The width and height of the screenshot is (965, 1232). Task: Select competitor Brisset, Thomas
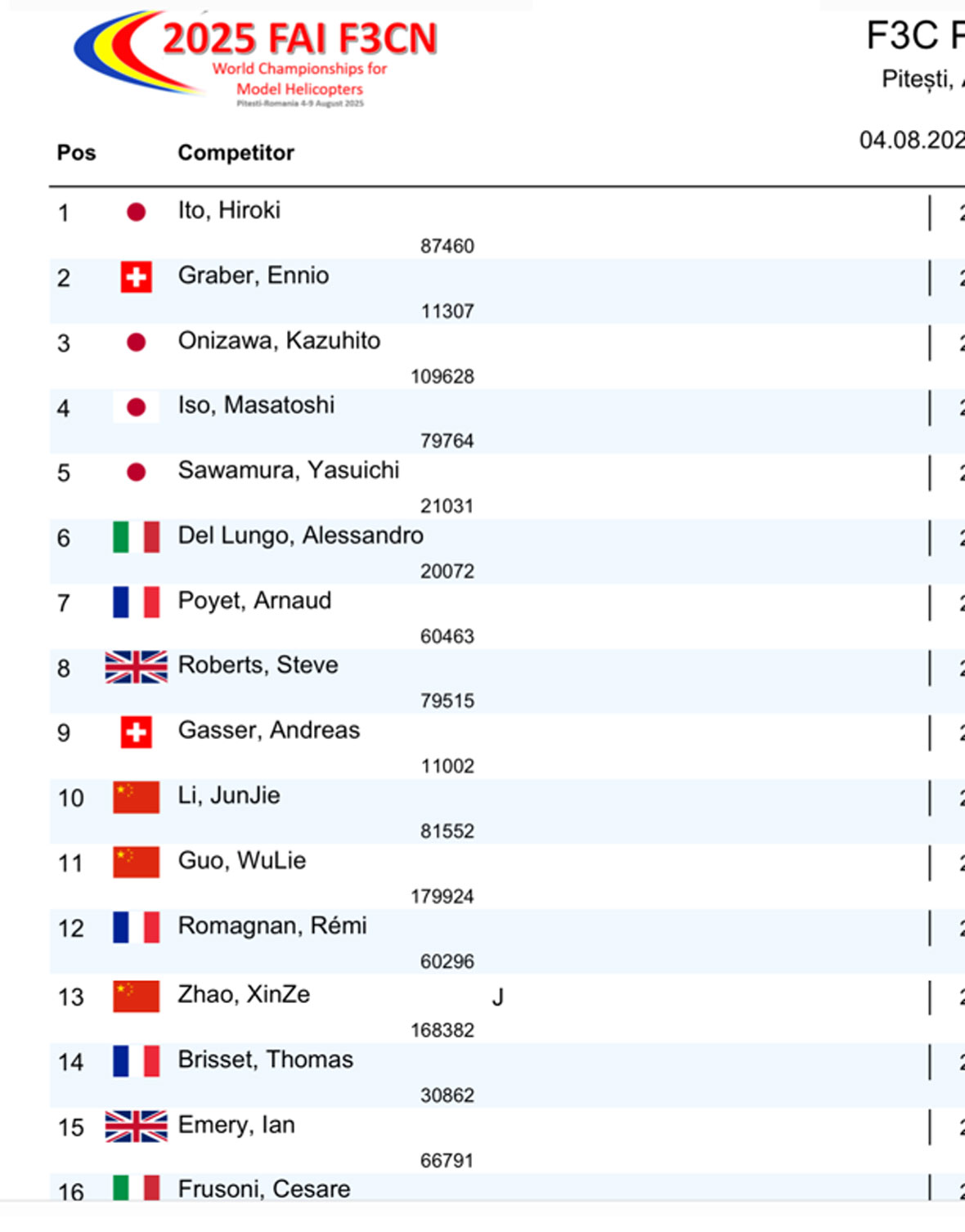pos(266,1060)
